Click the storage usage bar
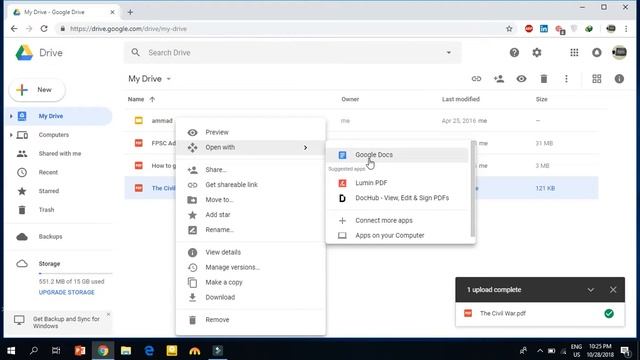Image resolution: width=640 pixels, height=360 pixels. click(x=76, y=273)
